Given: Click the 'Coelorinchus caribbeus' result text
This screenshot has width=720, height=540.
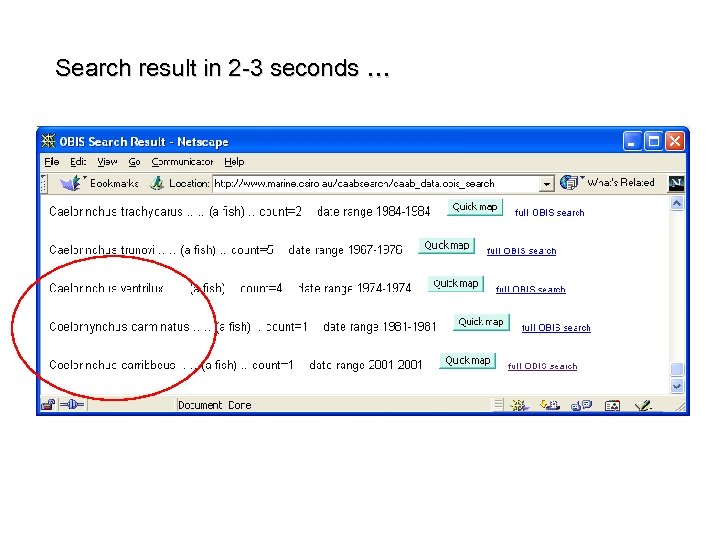Looking at the screenshot, I should pyautogui.click(x=112, y=365).
